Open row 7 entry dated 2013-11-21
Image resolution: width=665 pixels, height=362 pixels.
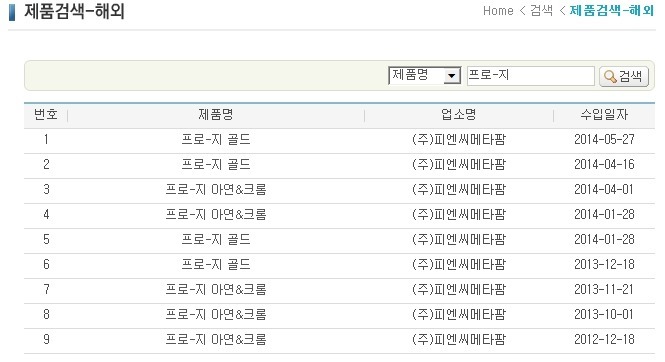pos(604,290)
